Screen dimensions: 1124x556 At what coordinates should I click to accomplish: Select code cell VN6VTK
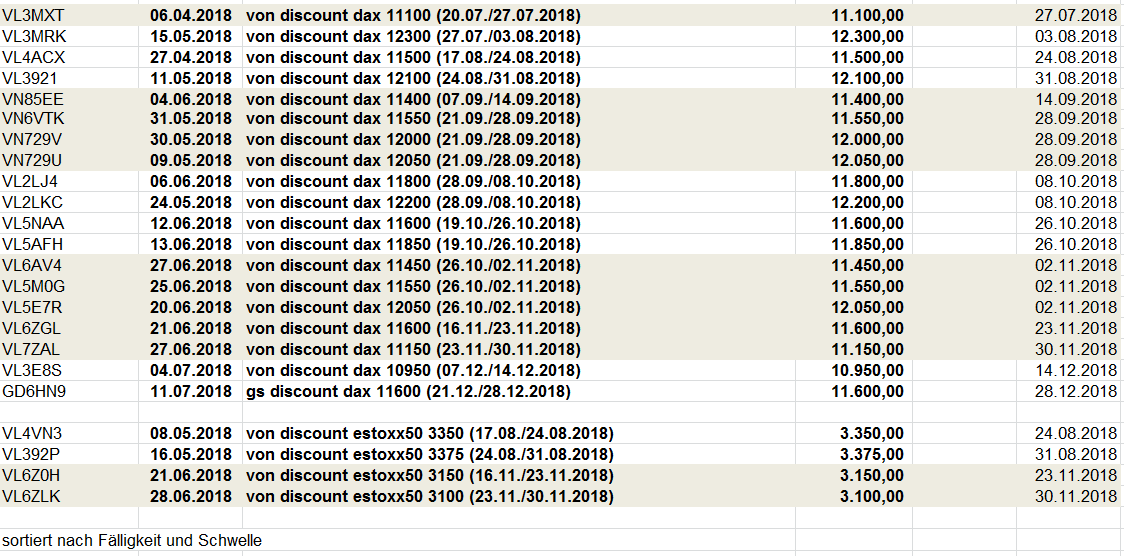[33, 119]
